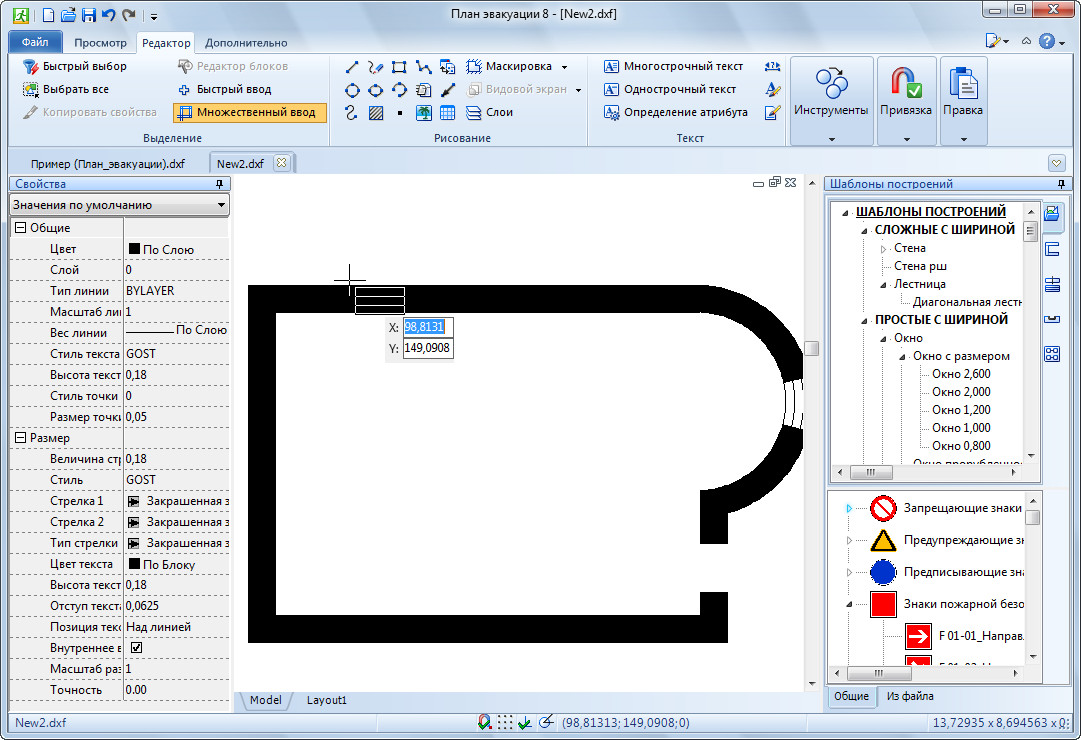Image resolution: width=1081 pixels, height=740 pixels.
Task: Click the Insert image palm-tree icon
Action: click(424, 113)
